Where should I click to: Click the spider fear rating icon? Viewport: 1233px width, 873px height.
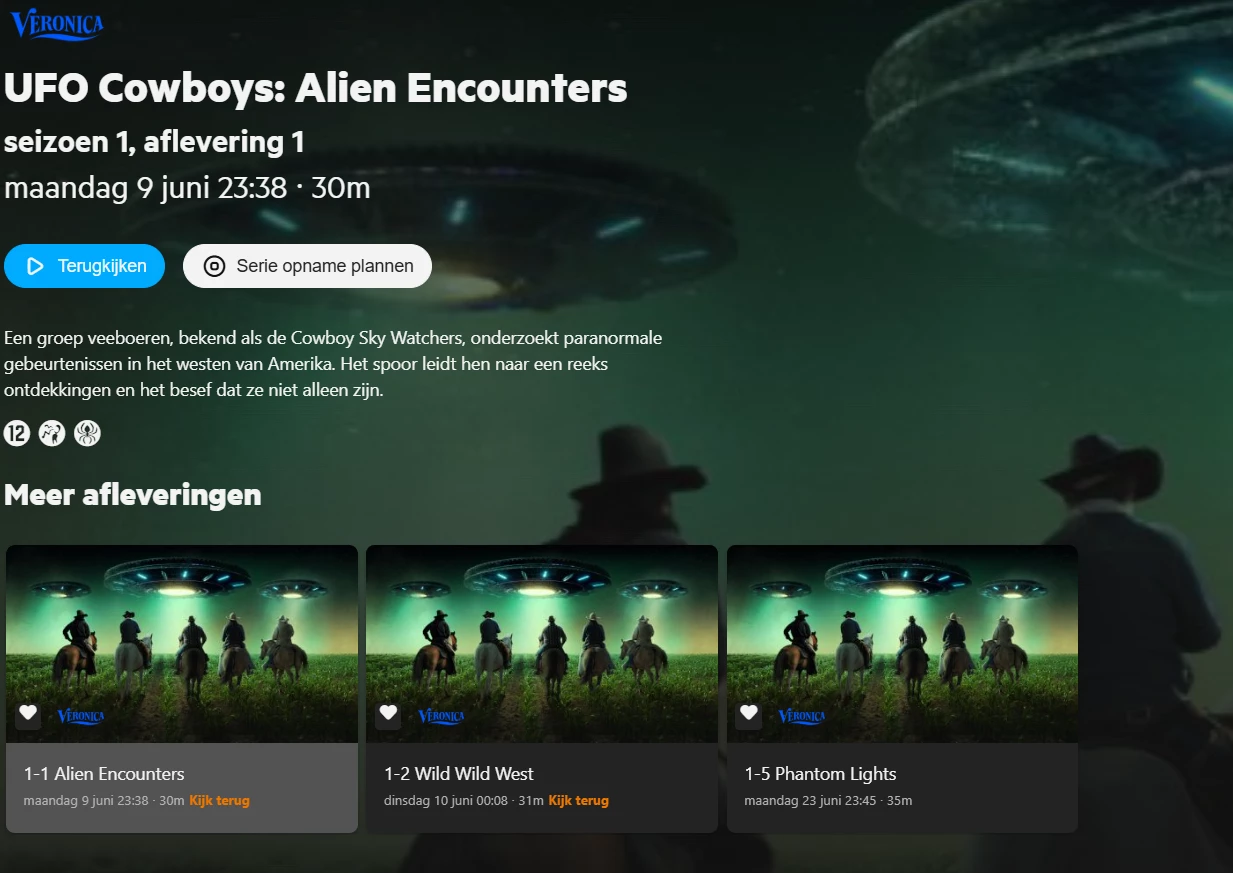click(x=87, y=433)
